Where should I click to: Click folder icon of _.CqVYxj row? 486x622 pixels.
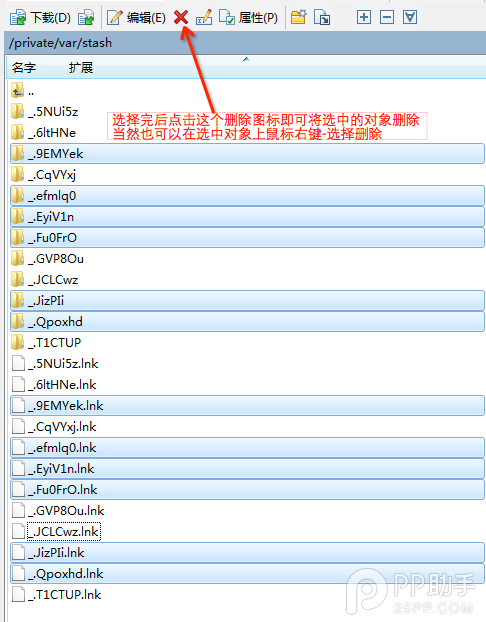pyautogui.click(x=17, y=174)
